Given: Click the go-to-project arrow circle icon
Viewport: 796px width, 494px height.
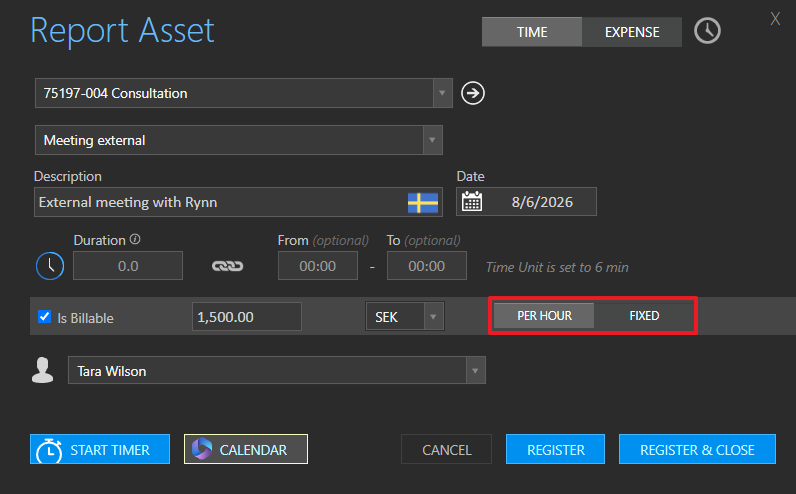Looking at the screenshot, I should [x=473, y=93].
